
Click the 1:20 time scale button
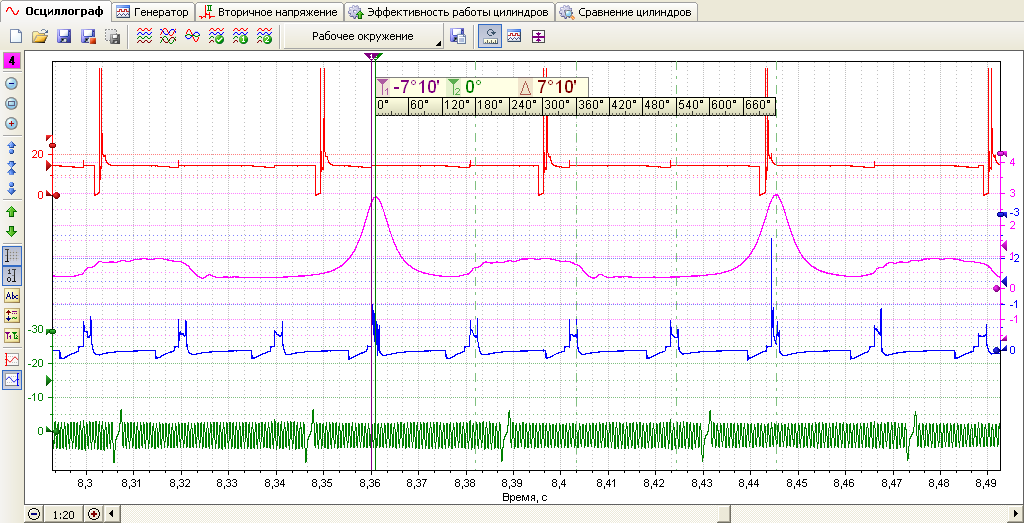[63, 515]
